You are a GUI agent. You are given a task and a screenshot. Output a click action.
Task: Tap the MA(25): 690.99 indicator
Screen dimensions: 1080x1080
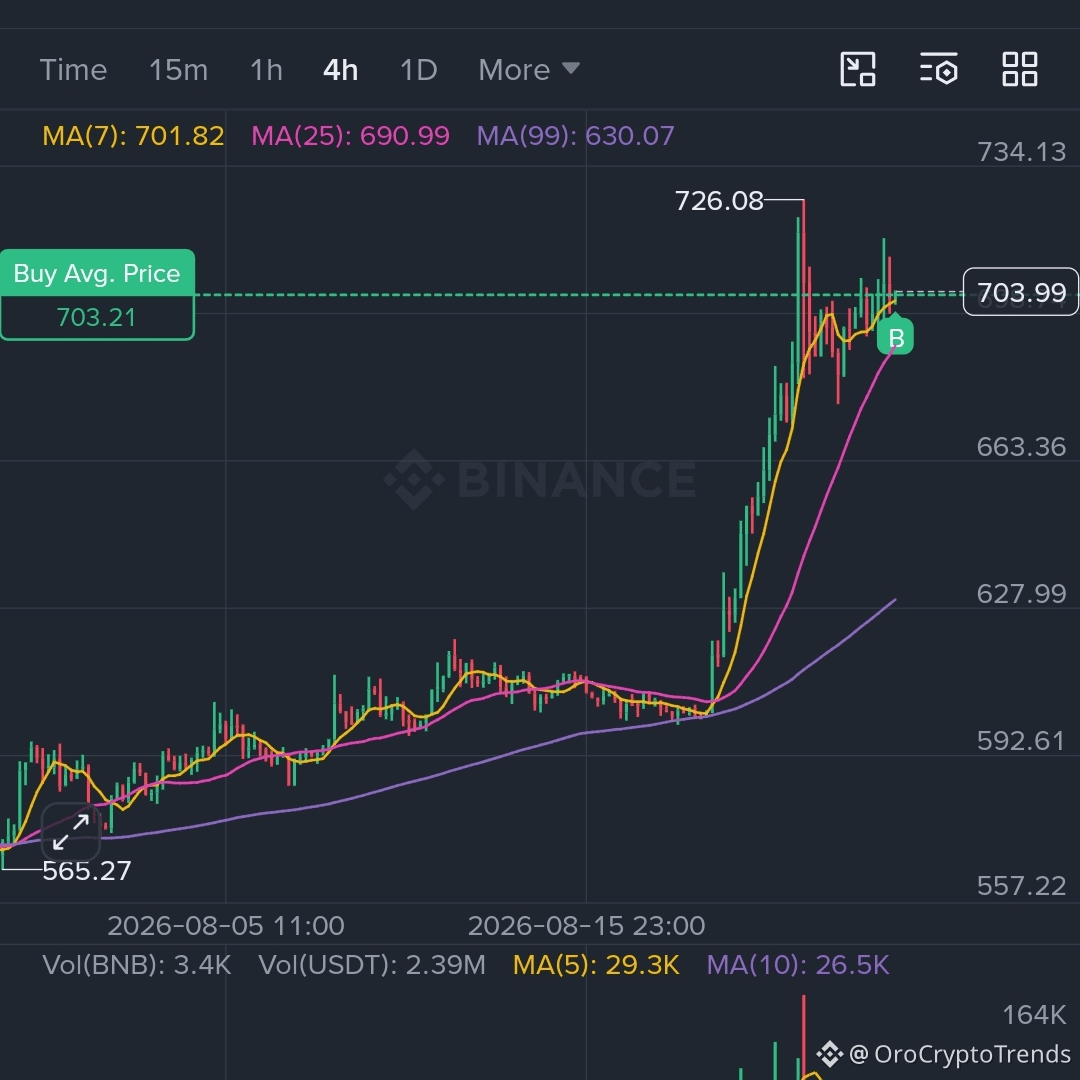pyautogui.click(x=350, y=136)
